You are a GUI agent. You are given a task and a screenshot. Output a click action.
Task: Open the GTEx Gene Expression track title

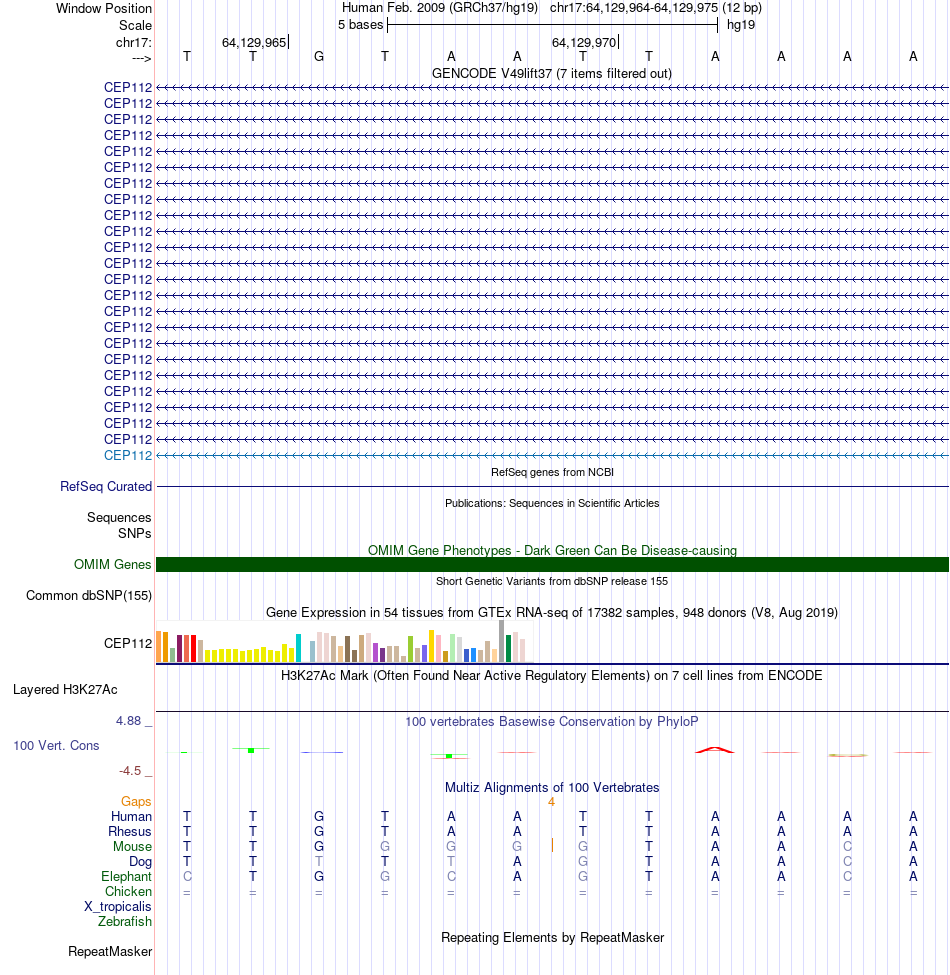click(x=552, y=612)
